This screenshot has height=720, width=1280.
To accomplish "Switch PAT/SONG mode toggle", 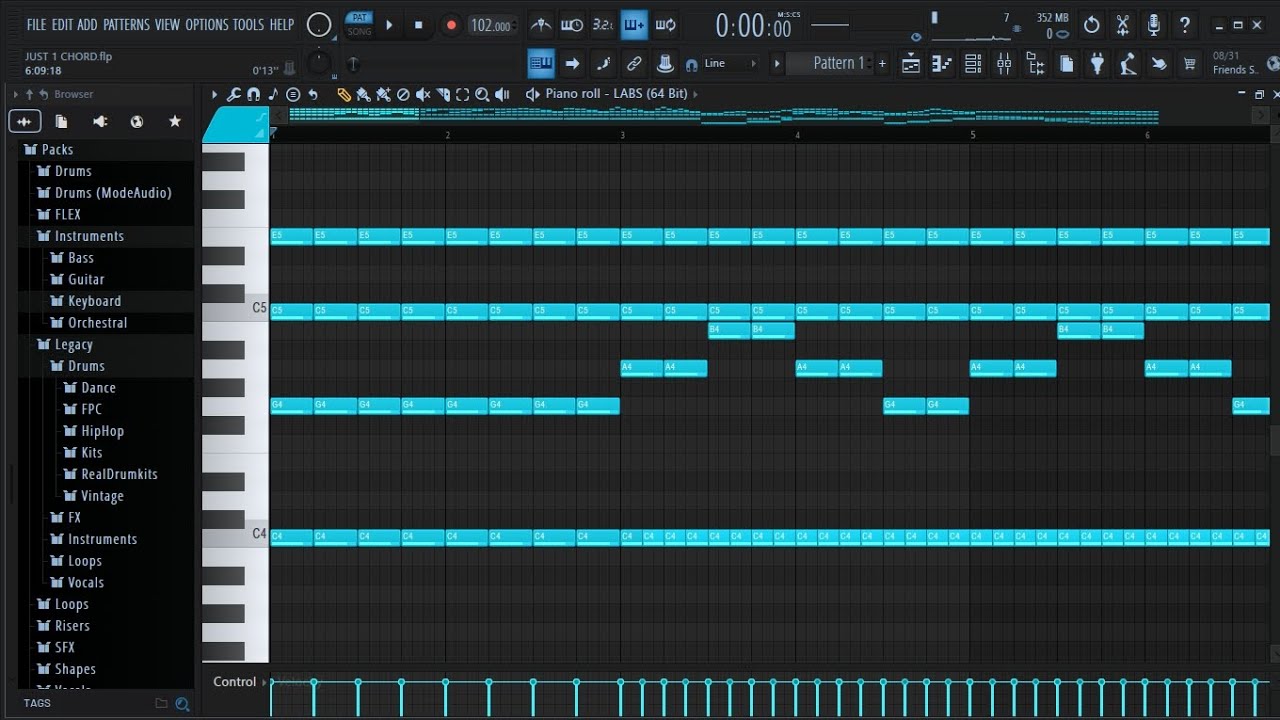I will click(x=359, y=25).
